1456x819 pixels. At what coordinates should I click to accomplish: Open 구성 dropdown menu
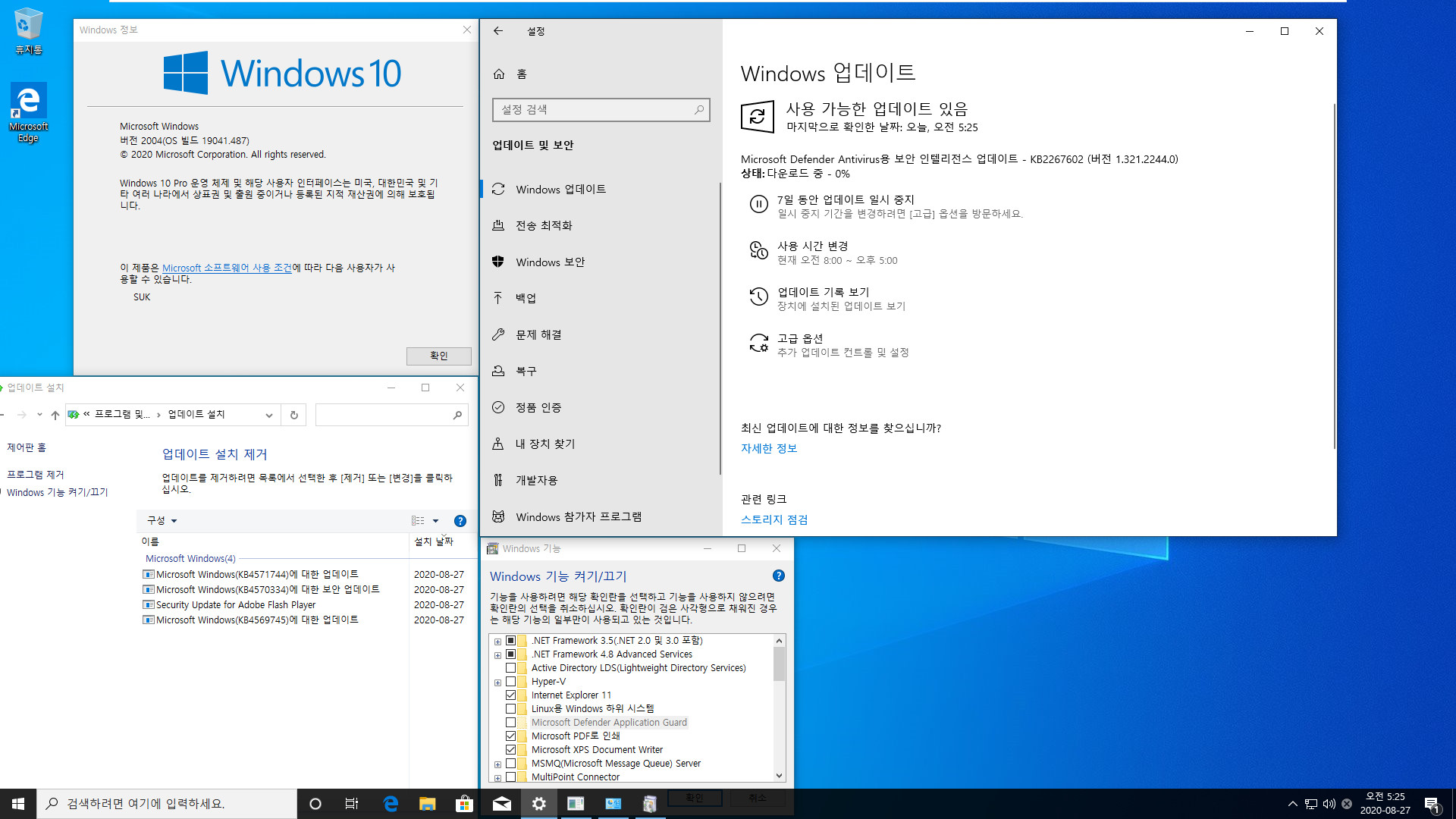(162, 520)
